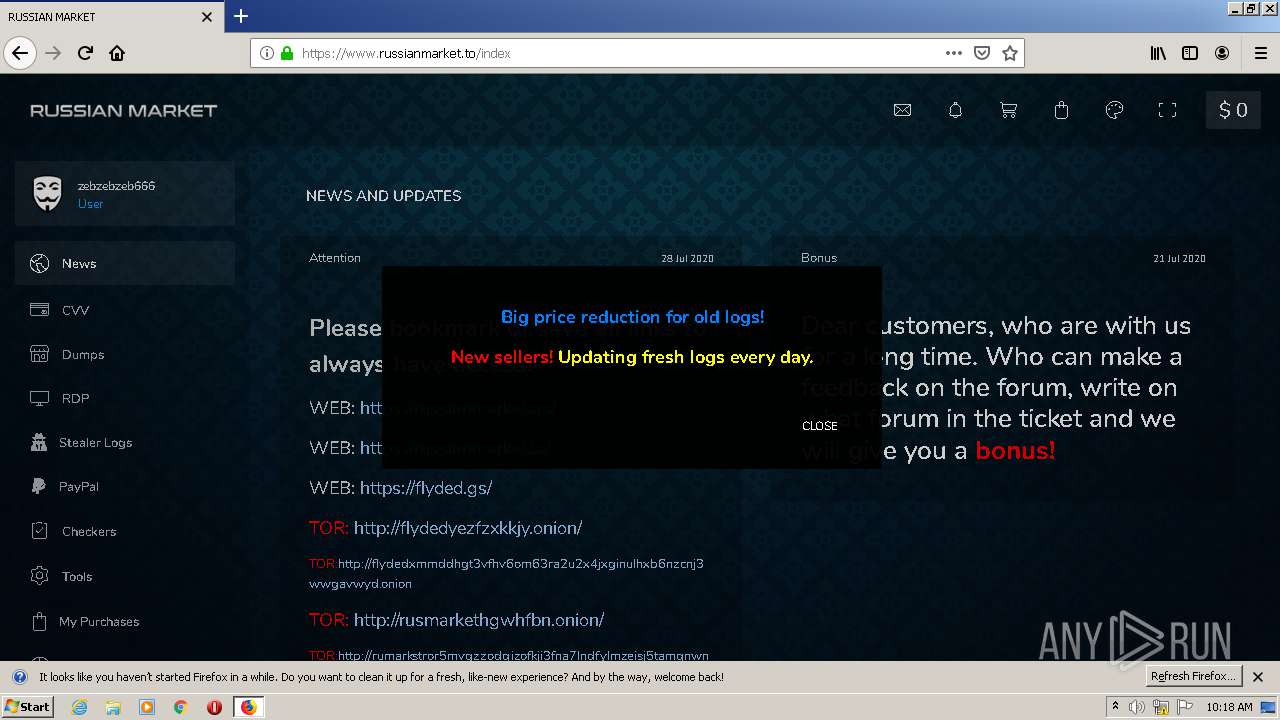Reload the current page

pyautogui.click(x=85, y=53)
